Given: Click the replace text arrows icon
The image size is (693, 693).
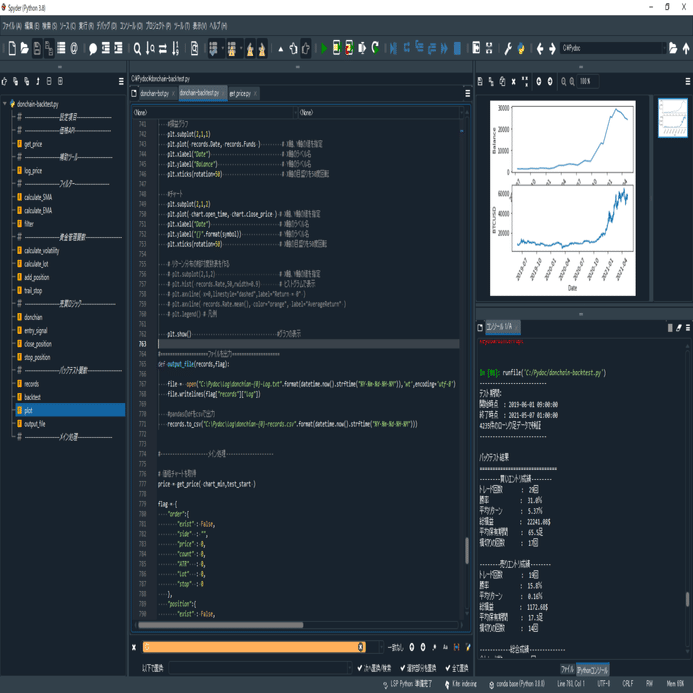Looking at the screenshot, I should 163,48.
